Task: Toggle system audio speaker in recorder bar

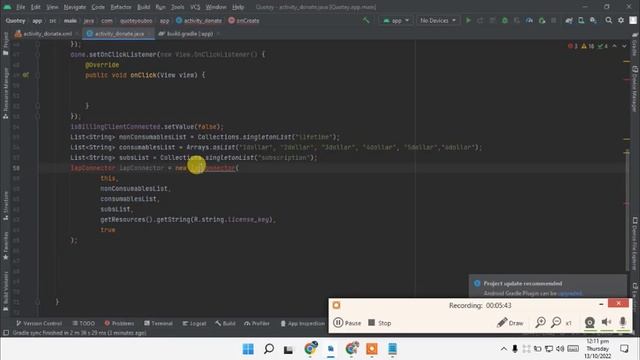Action: point(607,322)
